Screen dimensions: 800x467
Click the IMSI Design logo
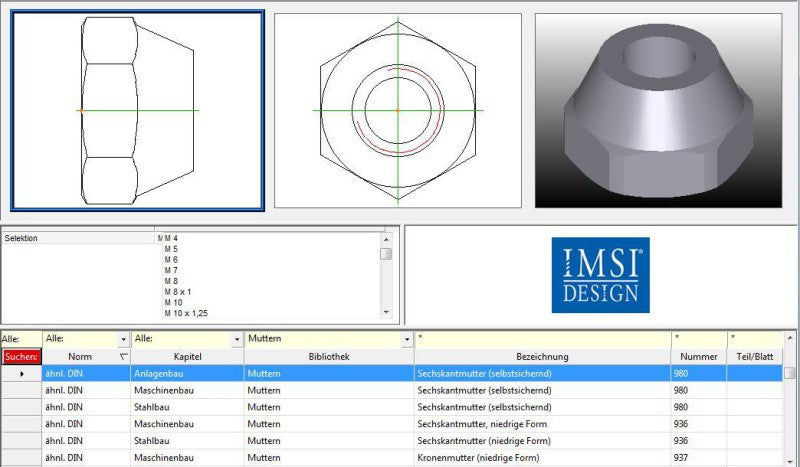tap(601, 275)
